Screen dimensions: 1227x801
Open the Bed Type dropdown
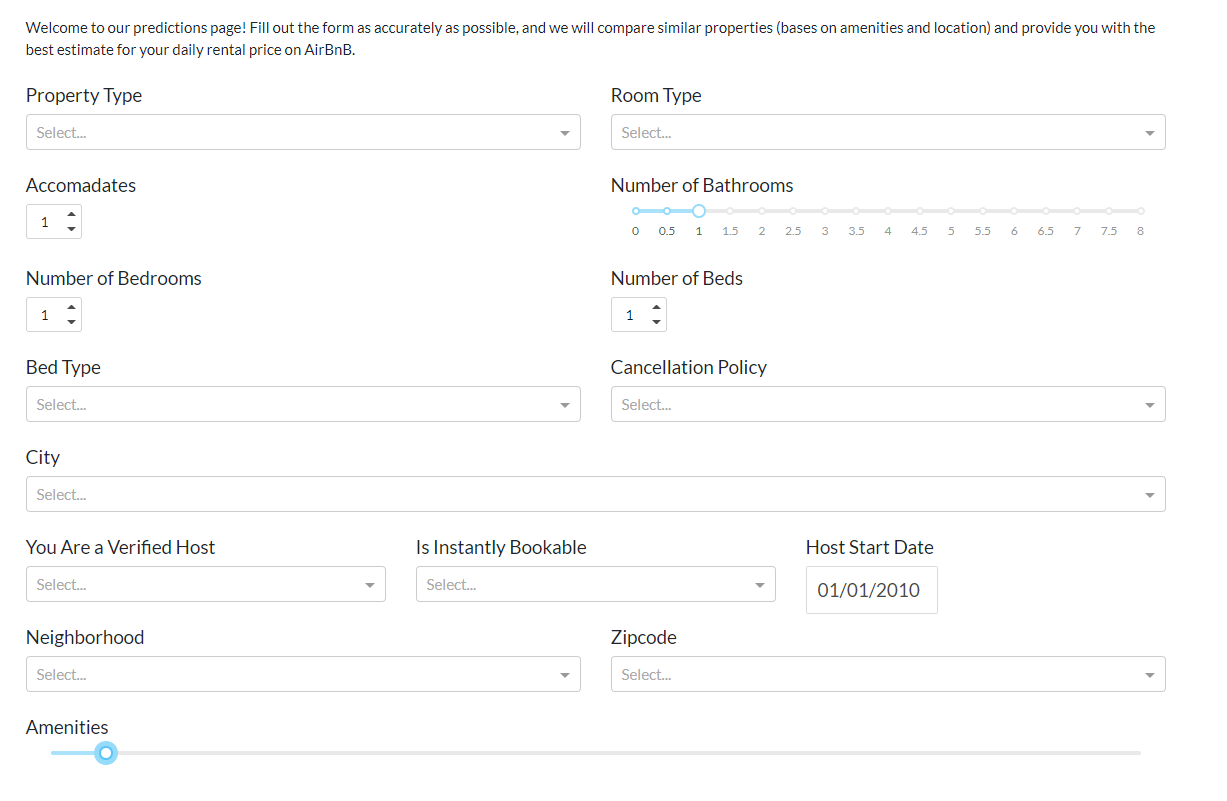click(x=302, y=404)
